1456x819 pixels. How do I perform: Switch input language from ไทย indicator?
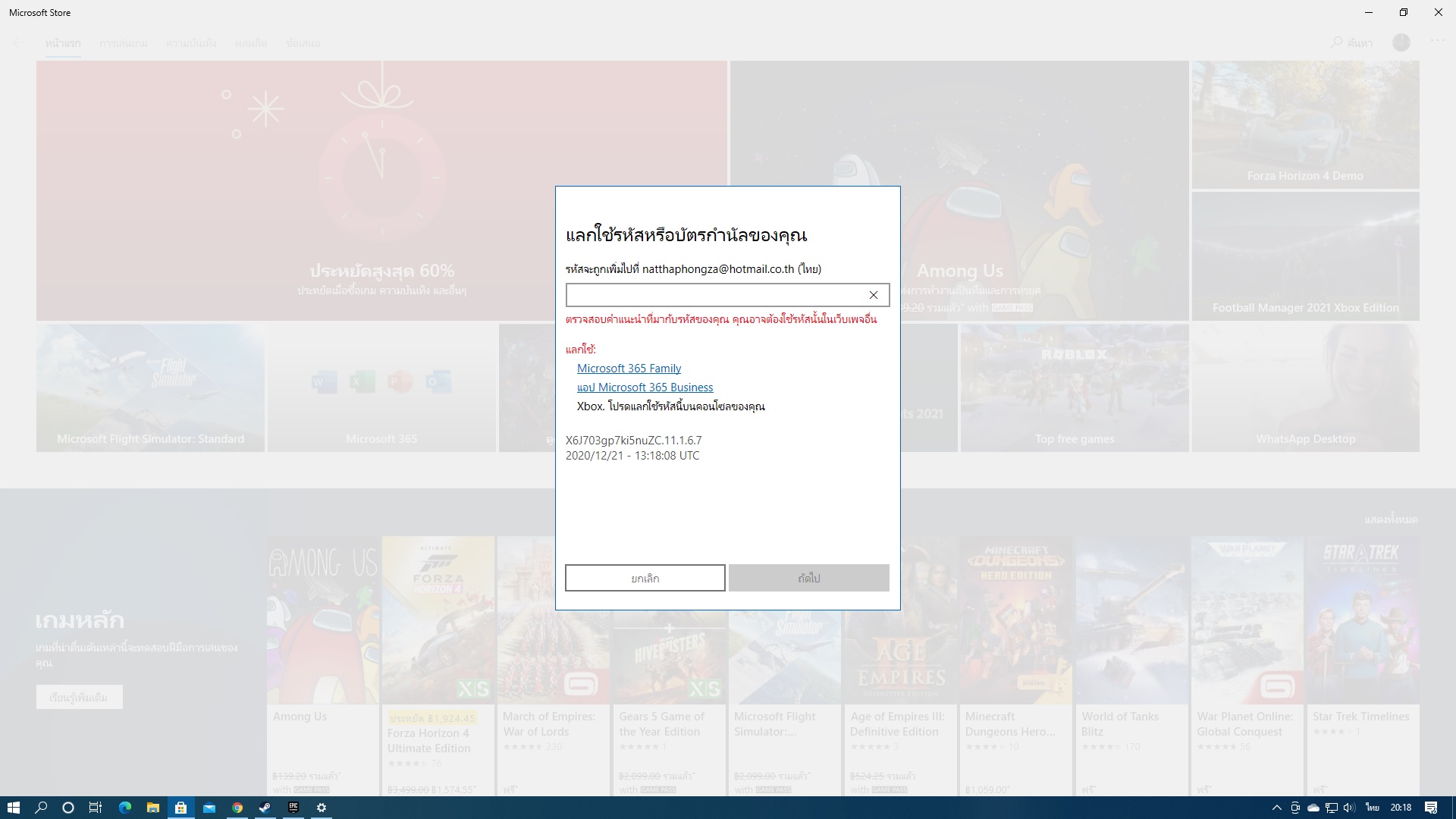coord(1373,808)
